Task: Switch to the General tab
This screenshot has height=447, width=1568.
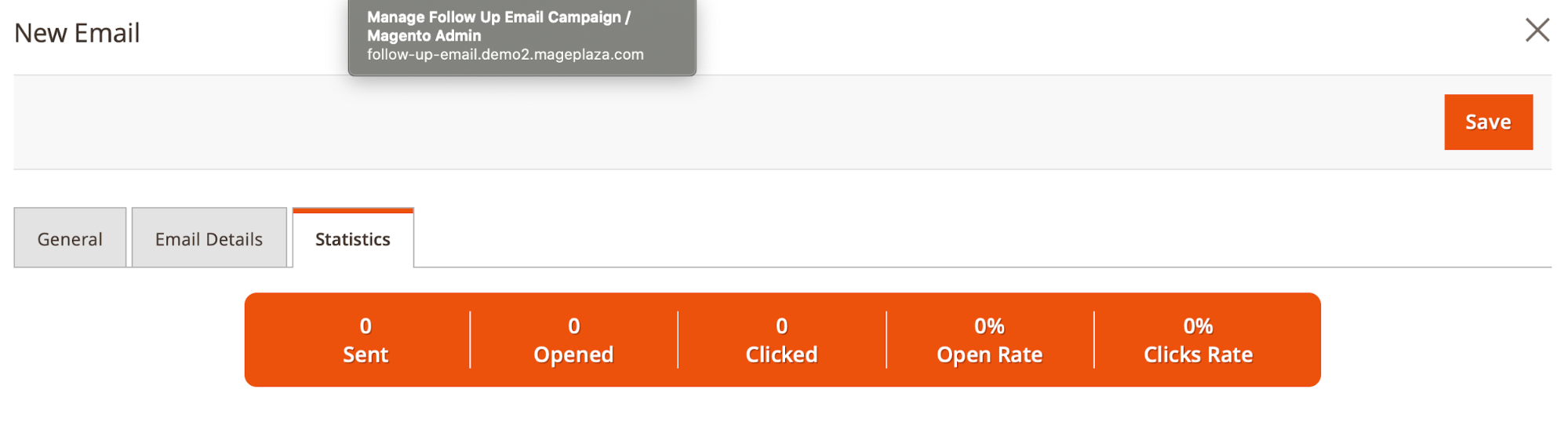Action: pos(70,238)
